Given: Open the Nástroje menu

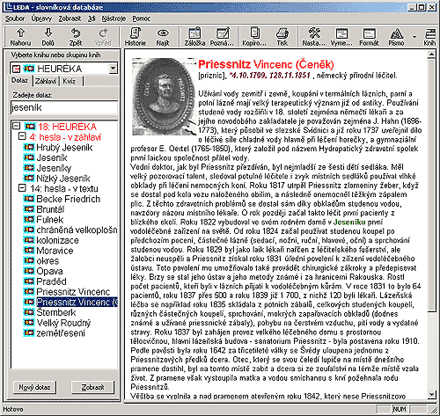Looking at the screenshot, I should [x=114, y=19].
